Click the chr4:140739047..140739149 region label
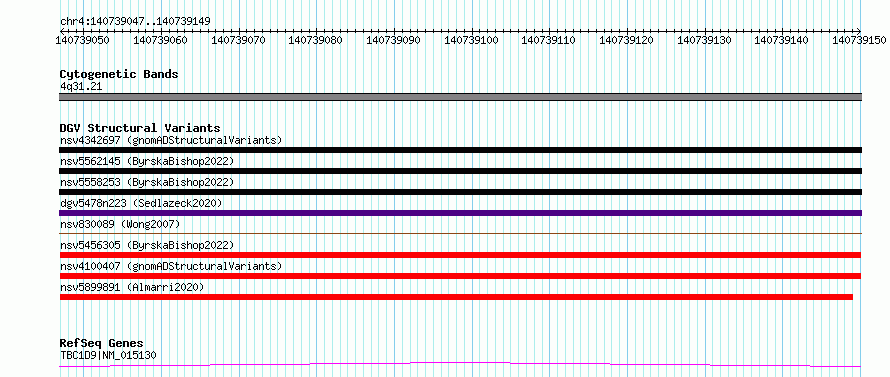This screenshot has height=377, width=890. point(135,21)
